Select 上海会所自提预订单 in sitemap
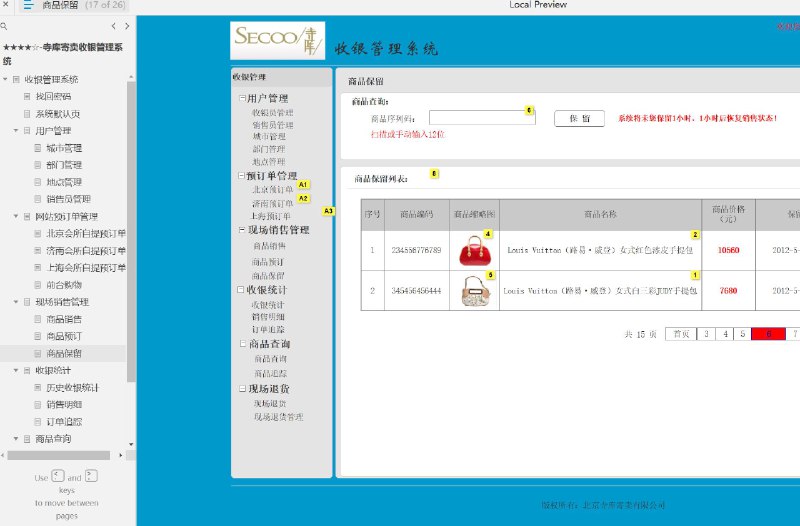 (86, 268)
